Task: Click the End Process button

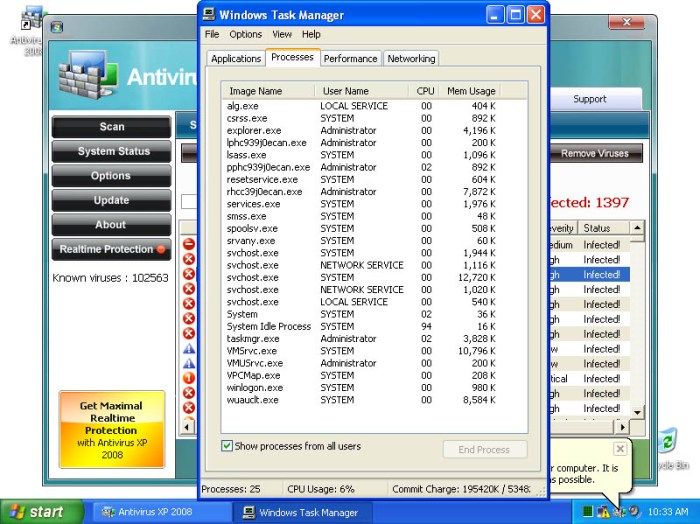Action: click(x=485, y=449)
